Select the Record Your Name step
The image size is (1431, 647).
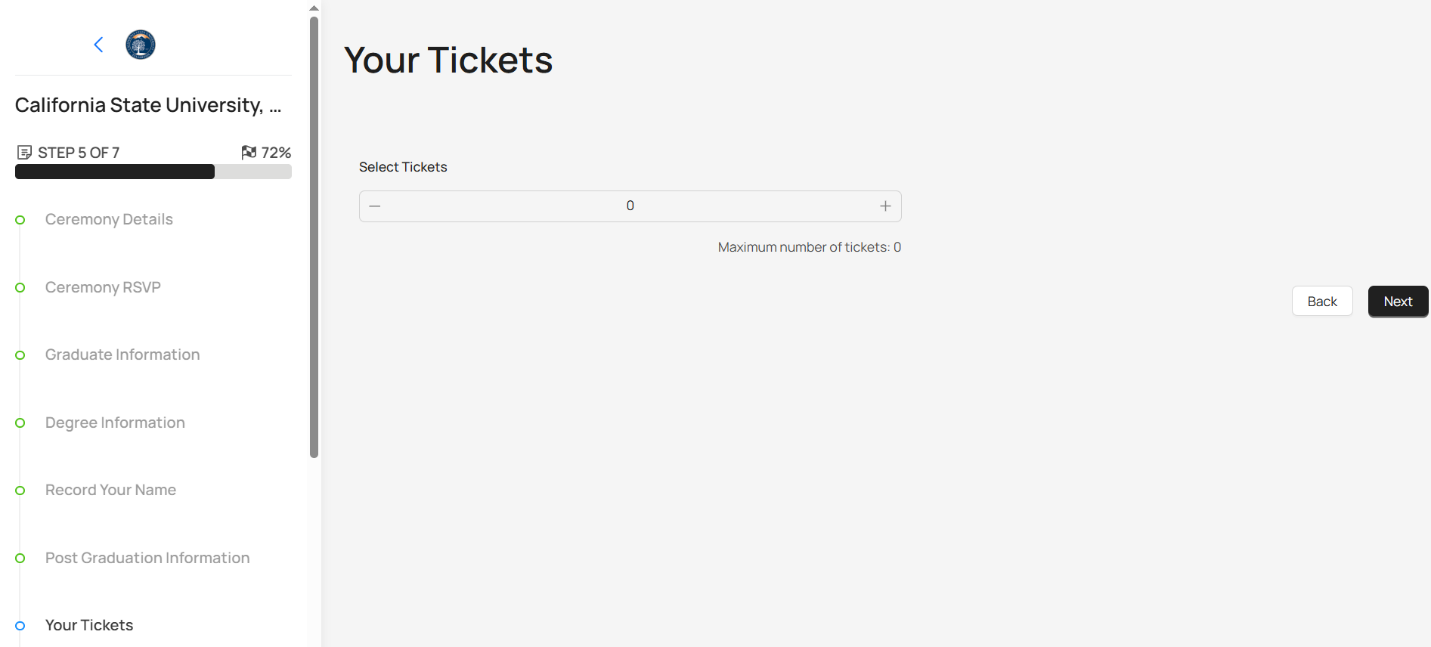point(110,490)
